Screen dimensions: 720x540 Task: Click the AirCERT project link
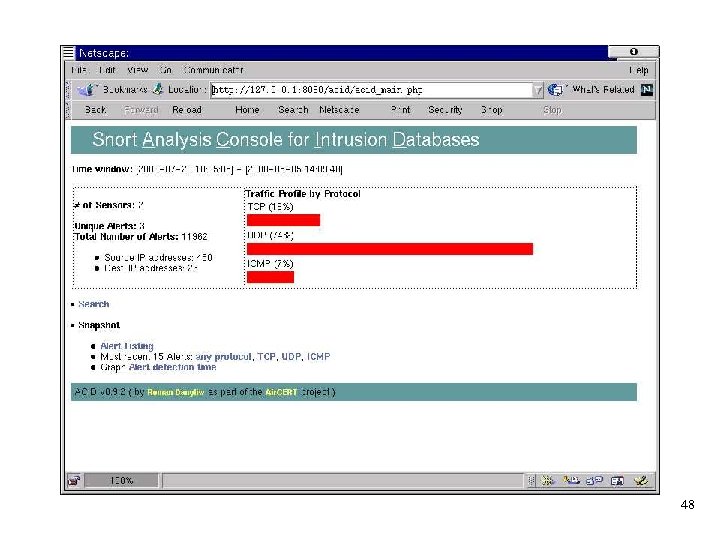[x=281, y=393]
